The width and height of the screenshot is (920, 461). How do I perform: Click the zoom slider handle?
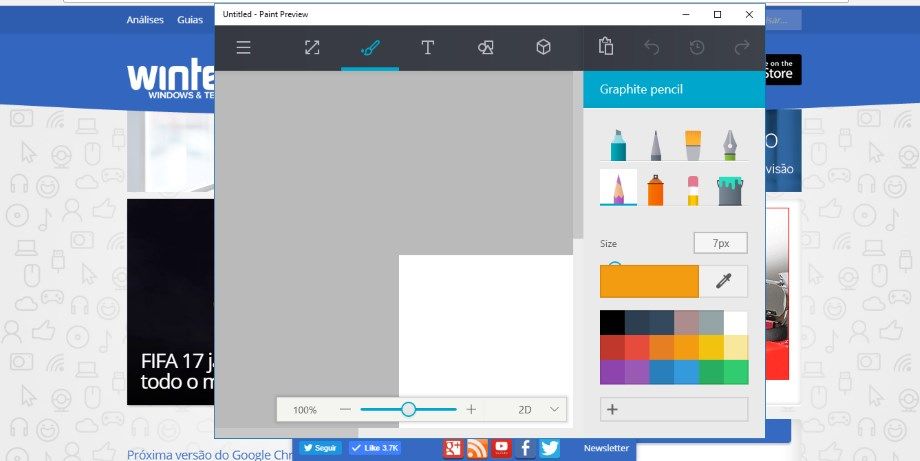click(408, 409)
